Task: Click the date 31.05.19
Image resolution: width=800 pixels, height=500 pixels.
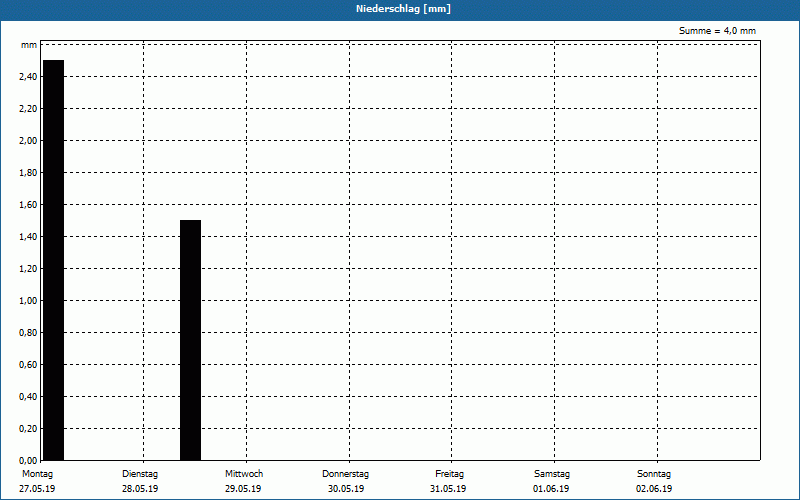Action: click(x=448, y=489)
